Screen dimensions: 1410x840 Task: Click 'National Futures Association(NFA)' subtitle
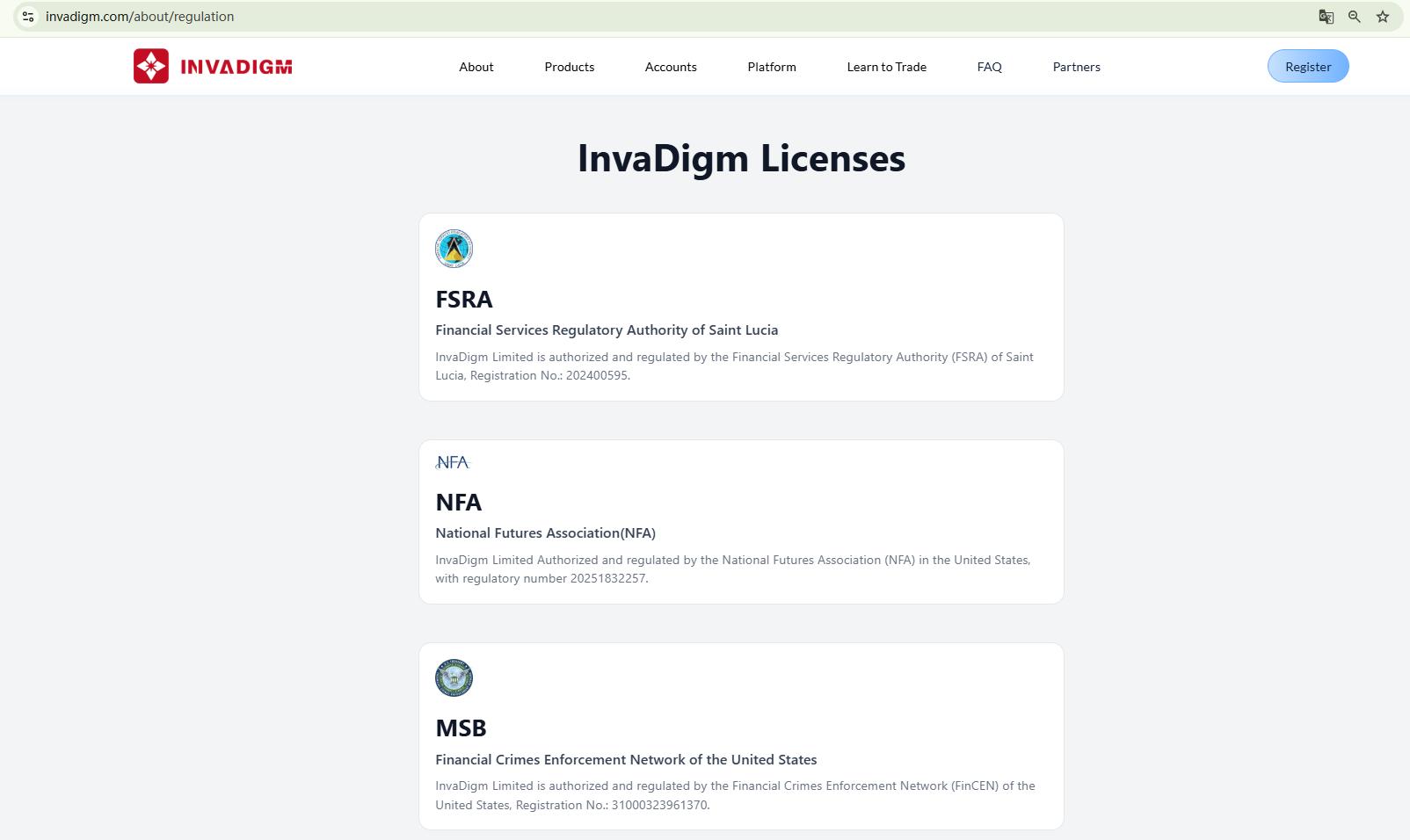[x=546, y=533]
